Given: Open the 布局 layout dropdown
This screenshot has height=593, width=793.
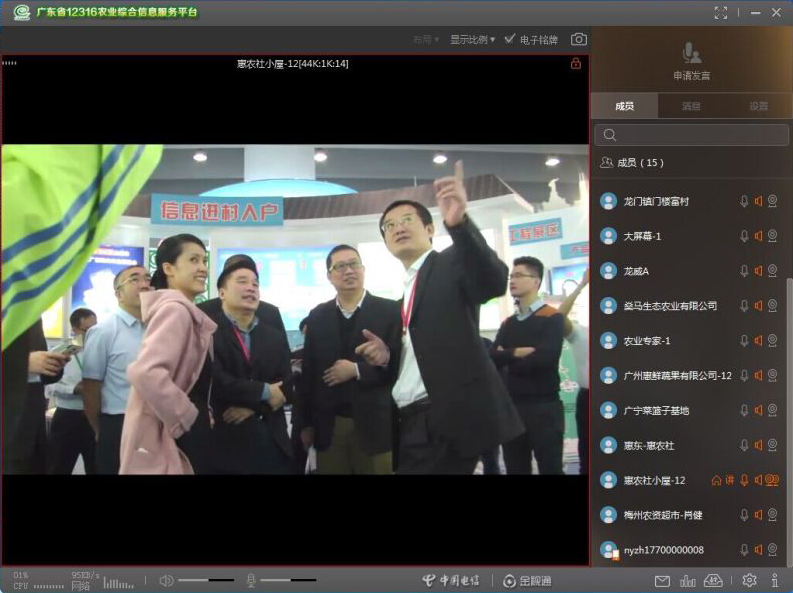Looking at the screenshot, I should [426, 39].
